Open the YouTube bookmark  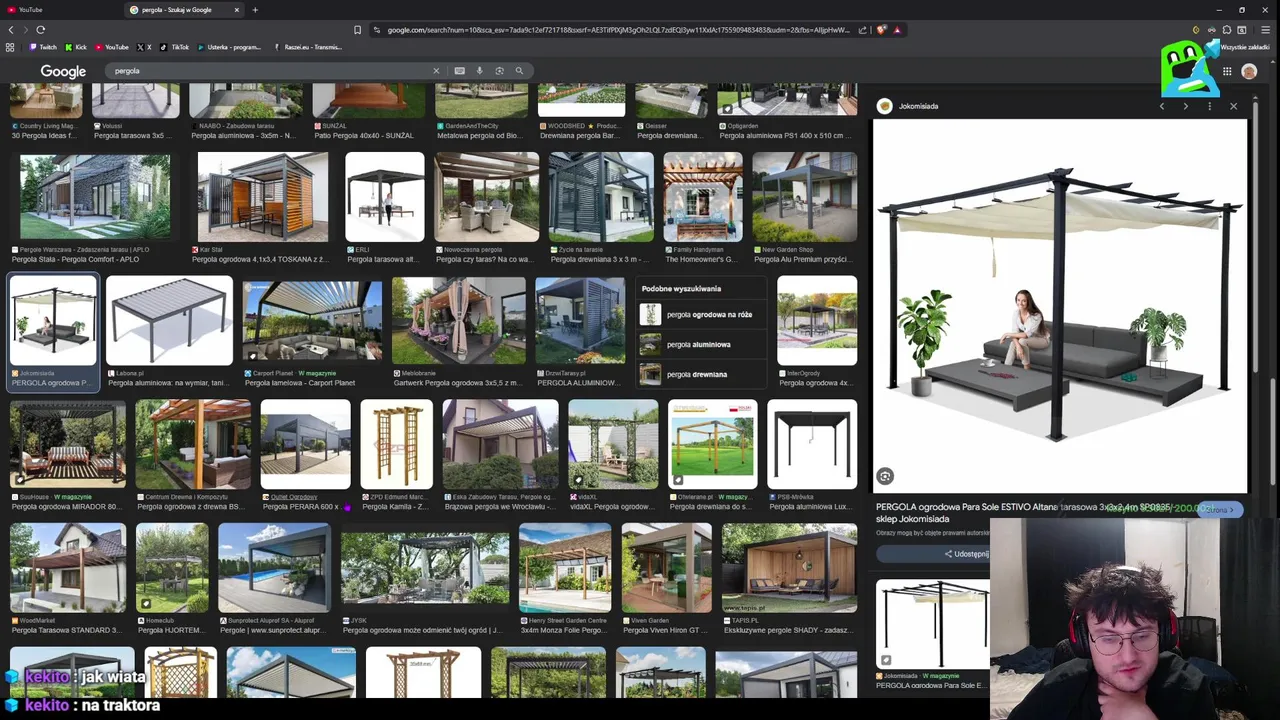[x=112, y=47]
